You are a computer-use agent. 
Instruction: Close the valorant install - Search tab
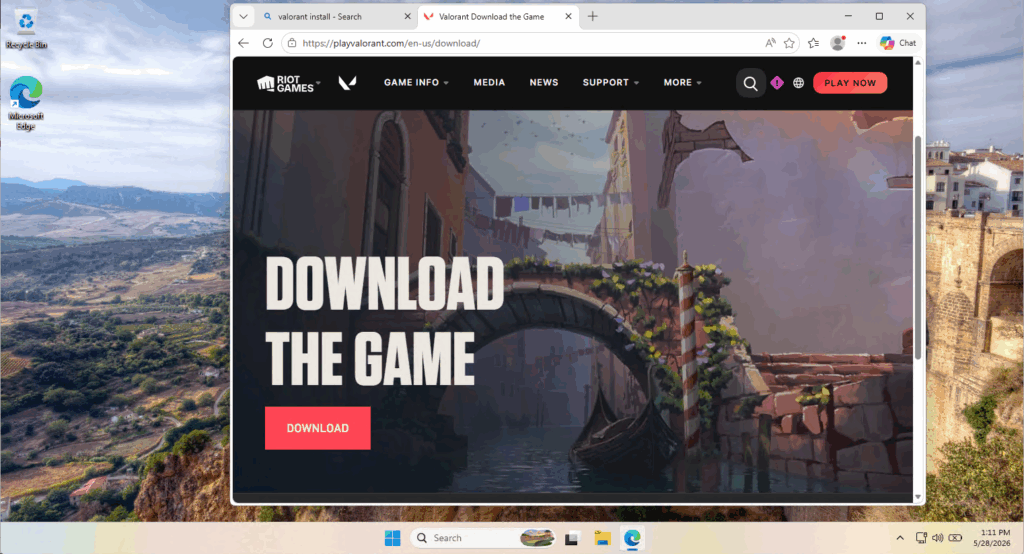(408, 16)
